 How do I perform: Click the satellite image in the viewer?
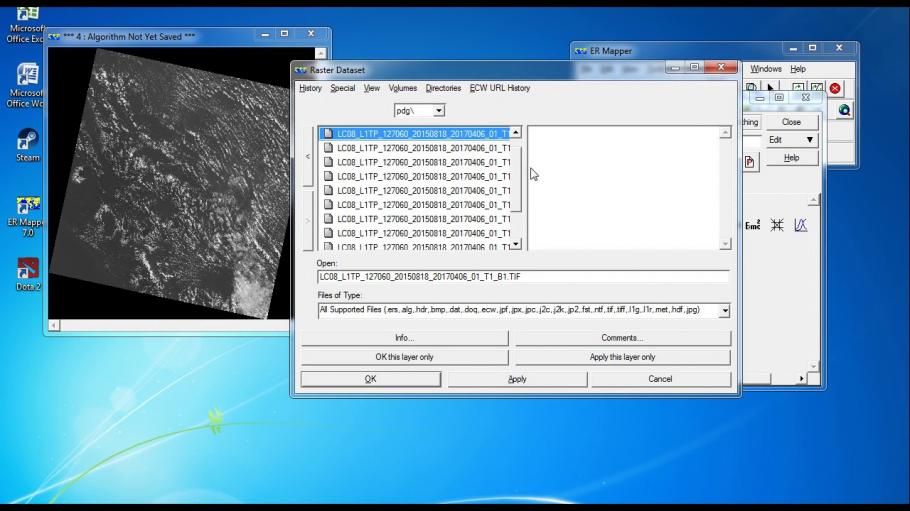[168, 183]
